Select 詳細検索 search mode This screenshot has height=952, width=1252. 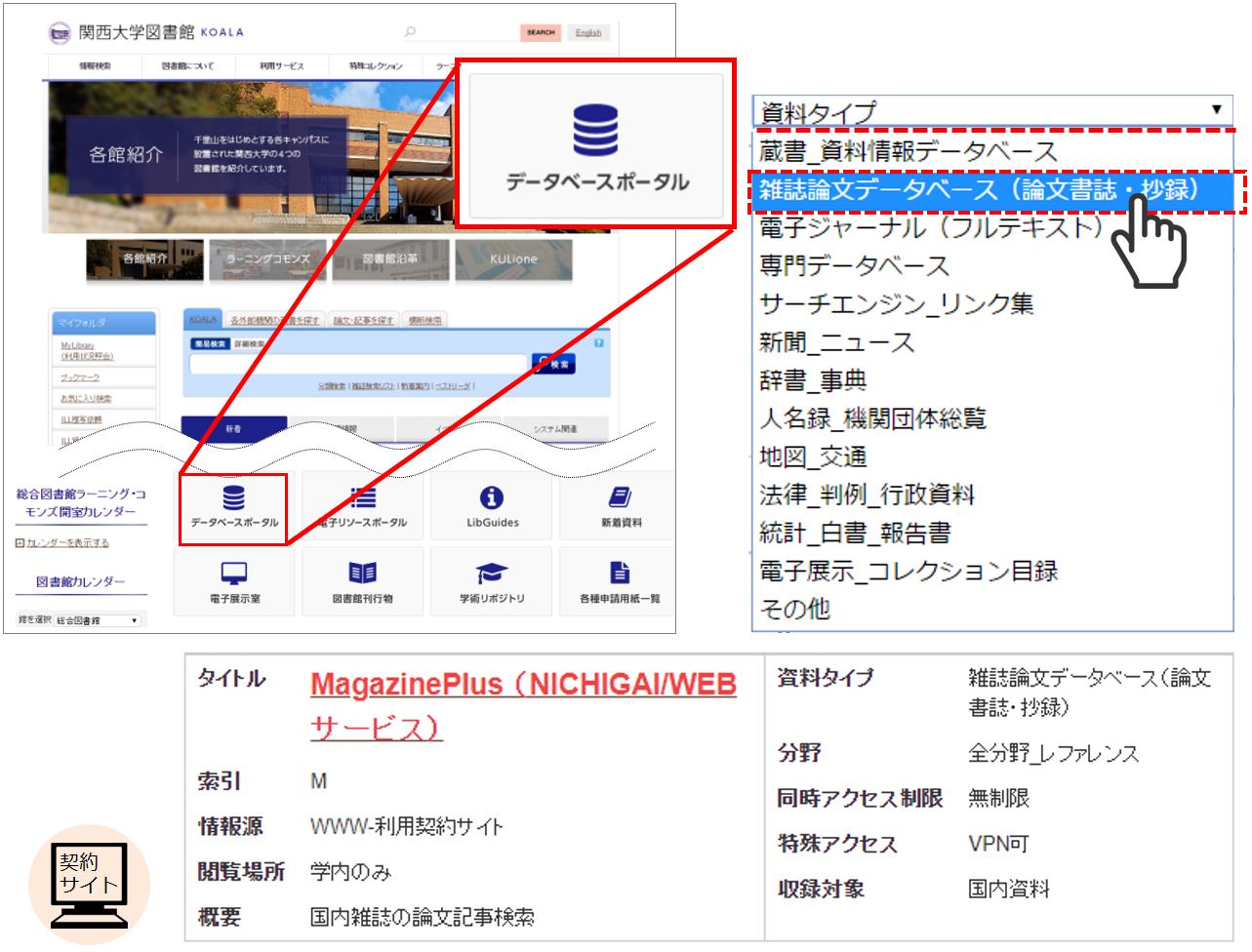click(249, 344)
